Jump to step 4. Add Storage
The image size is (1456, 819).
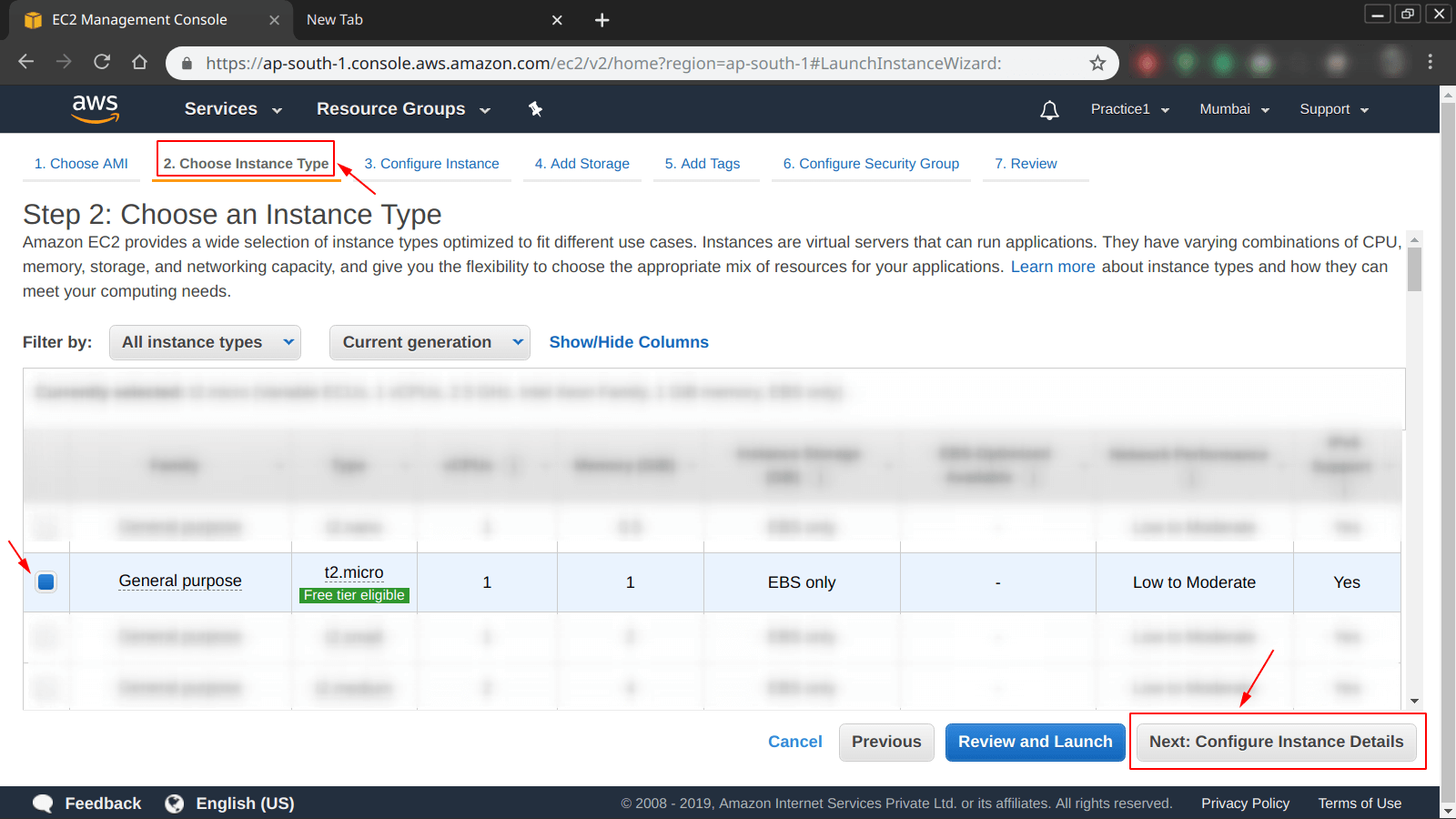click(x=582, y=164)
